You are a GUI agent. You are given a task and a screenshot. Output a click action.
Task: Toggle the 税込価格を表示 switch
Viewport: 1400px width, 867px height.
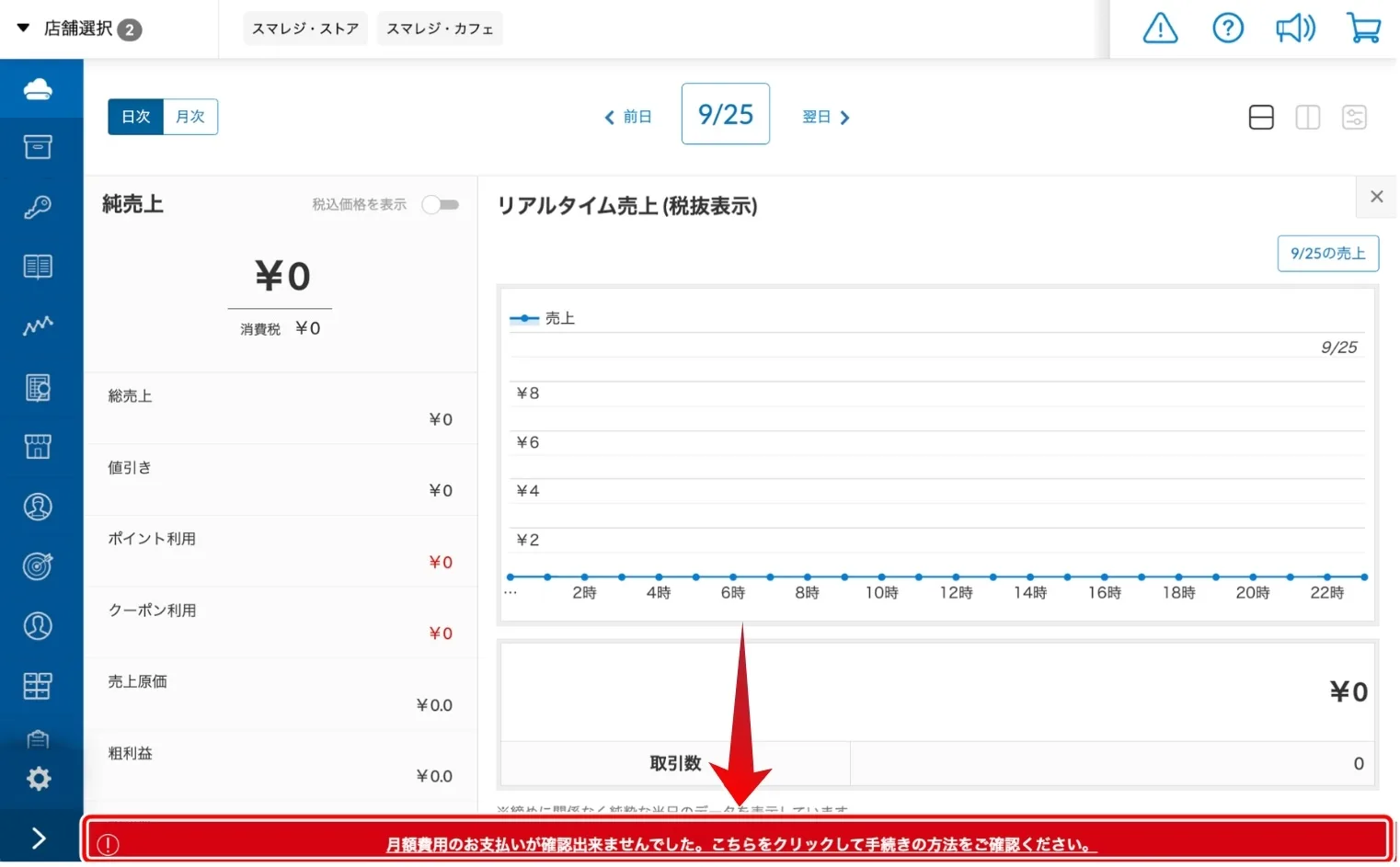click(440, 205)
